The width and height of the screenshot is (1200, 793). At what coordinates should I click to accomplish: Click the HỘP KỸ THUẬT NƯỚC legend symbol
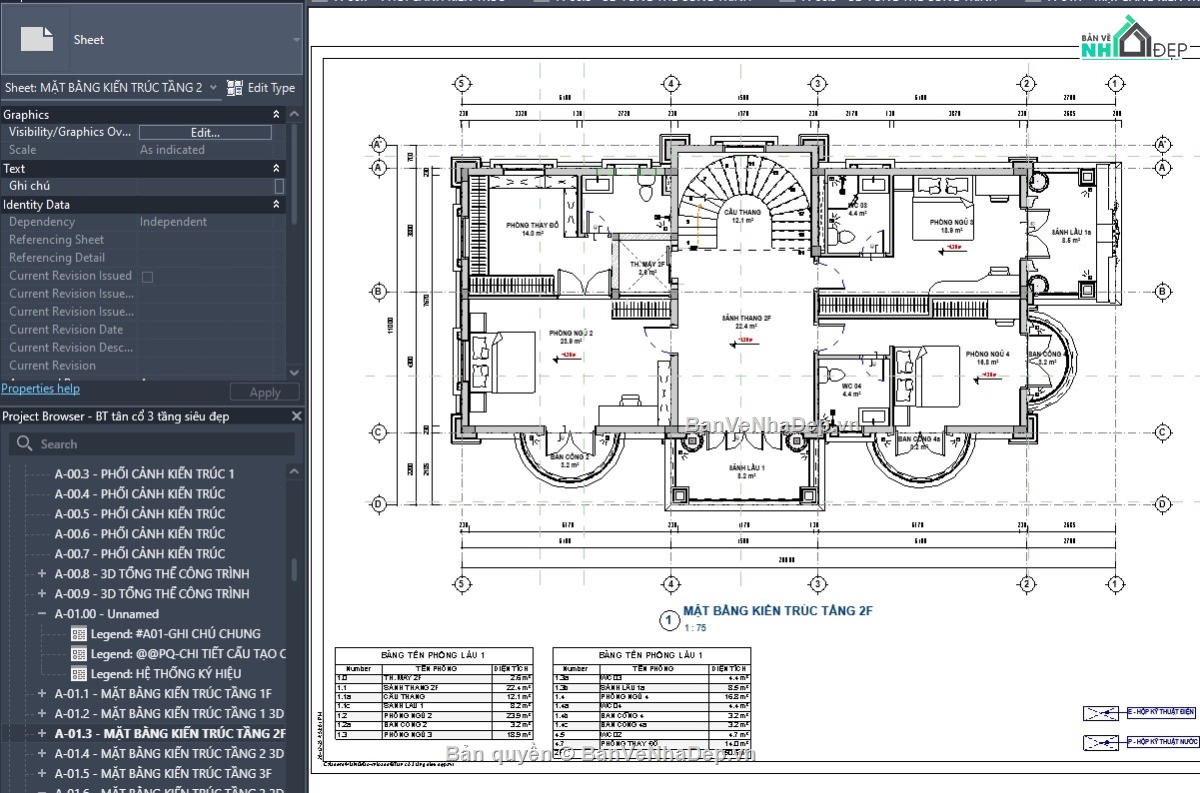click(x=1102, y=743)
